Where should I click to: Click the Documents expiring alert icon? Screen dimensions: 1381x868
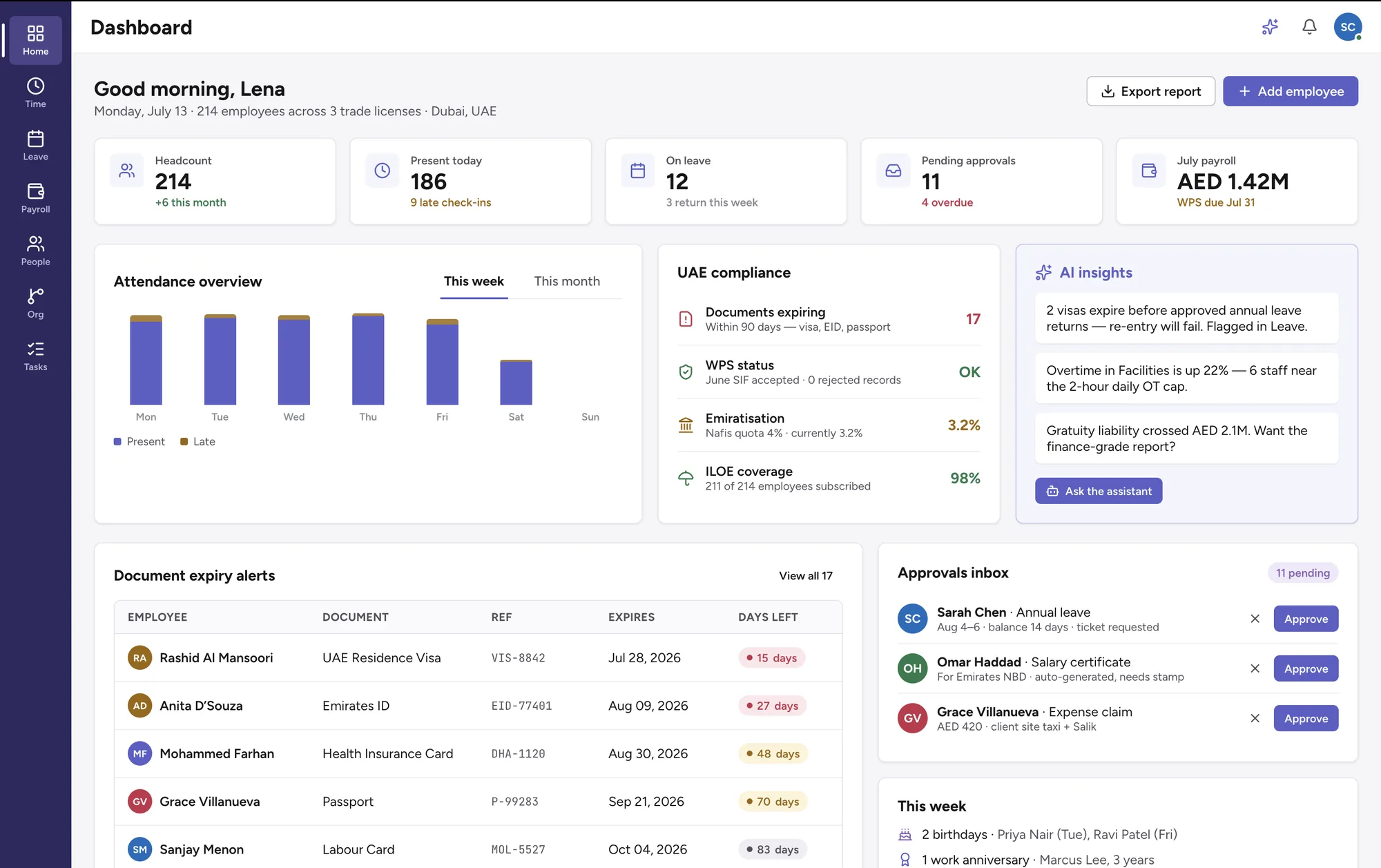(x=686, y=319)
